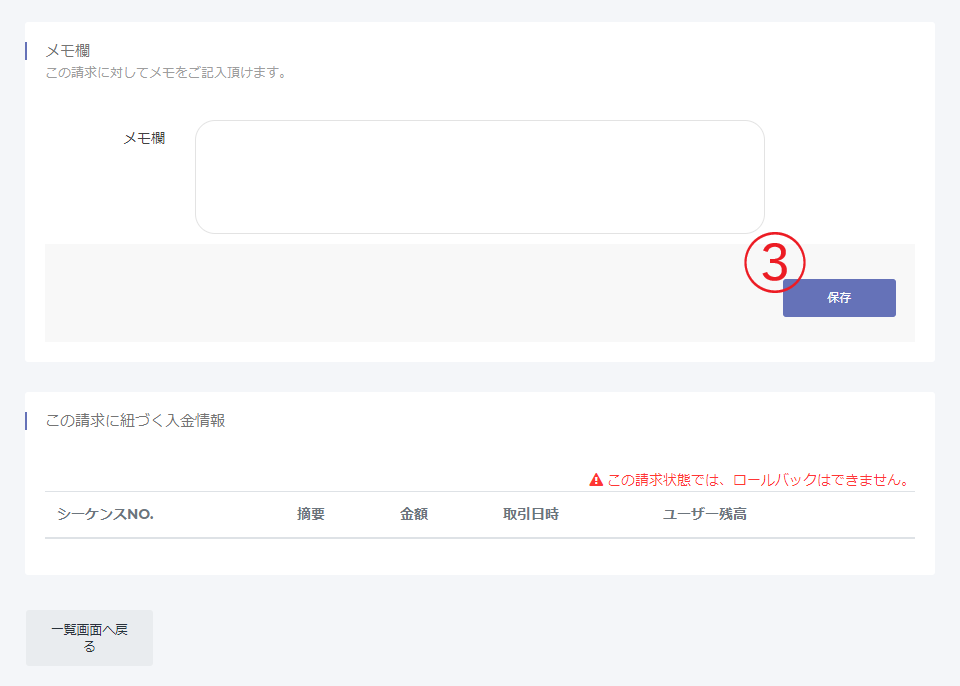The image size is (960, 686).
Task: Click the red warning triangle icon
Action: tap(596, 480)
